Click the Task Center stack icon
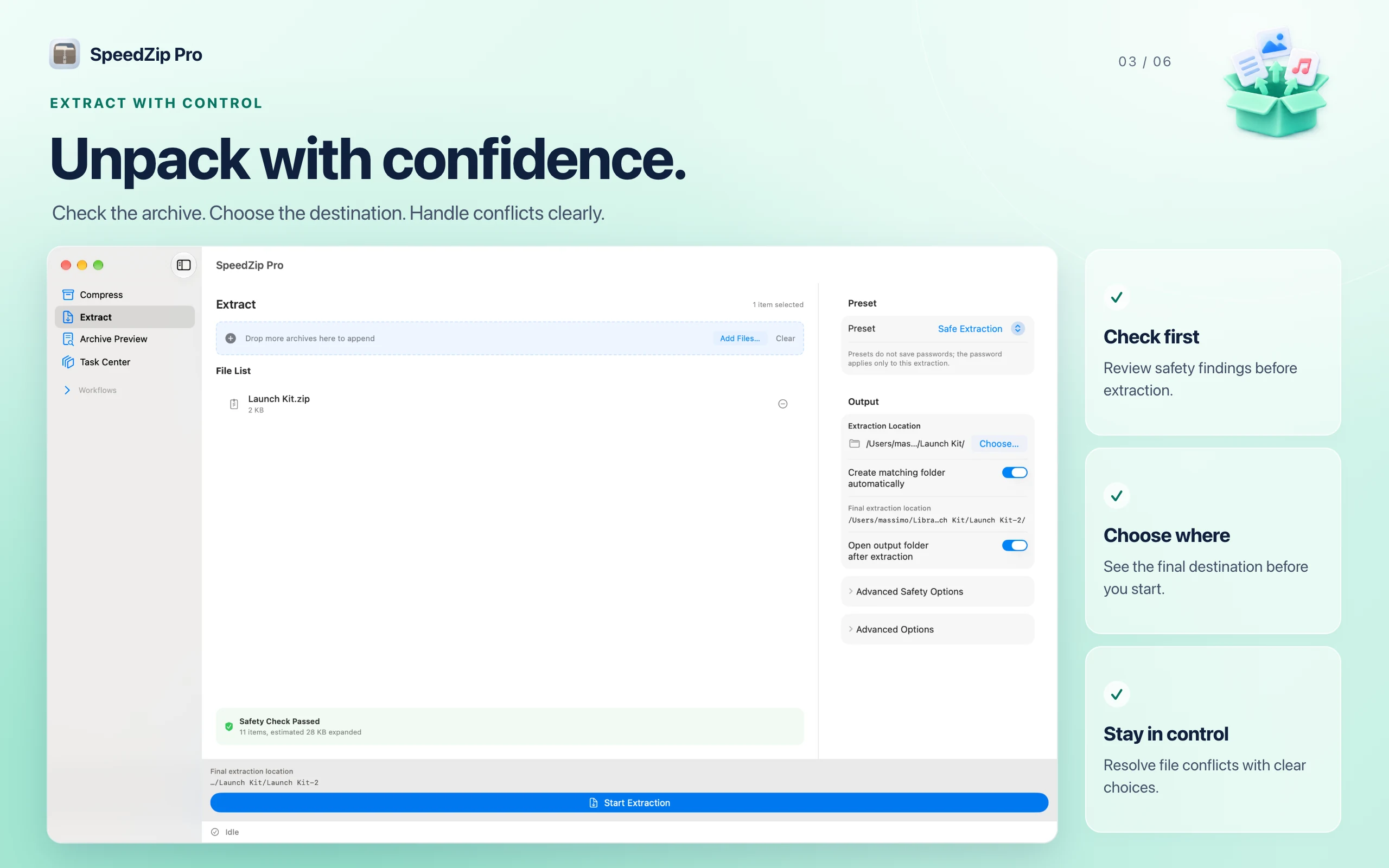 pyautogui.click(x=68, y=362)
